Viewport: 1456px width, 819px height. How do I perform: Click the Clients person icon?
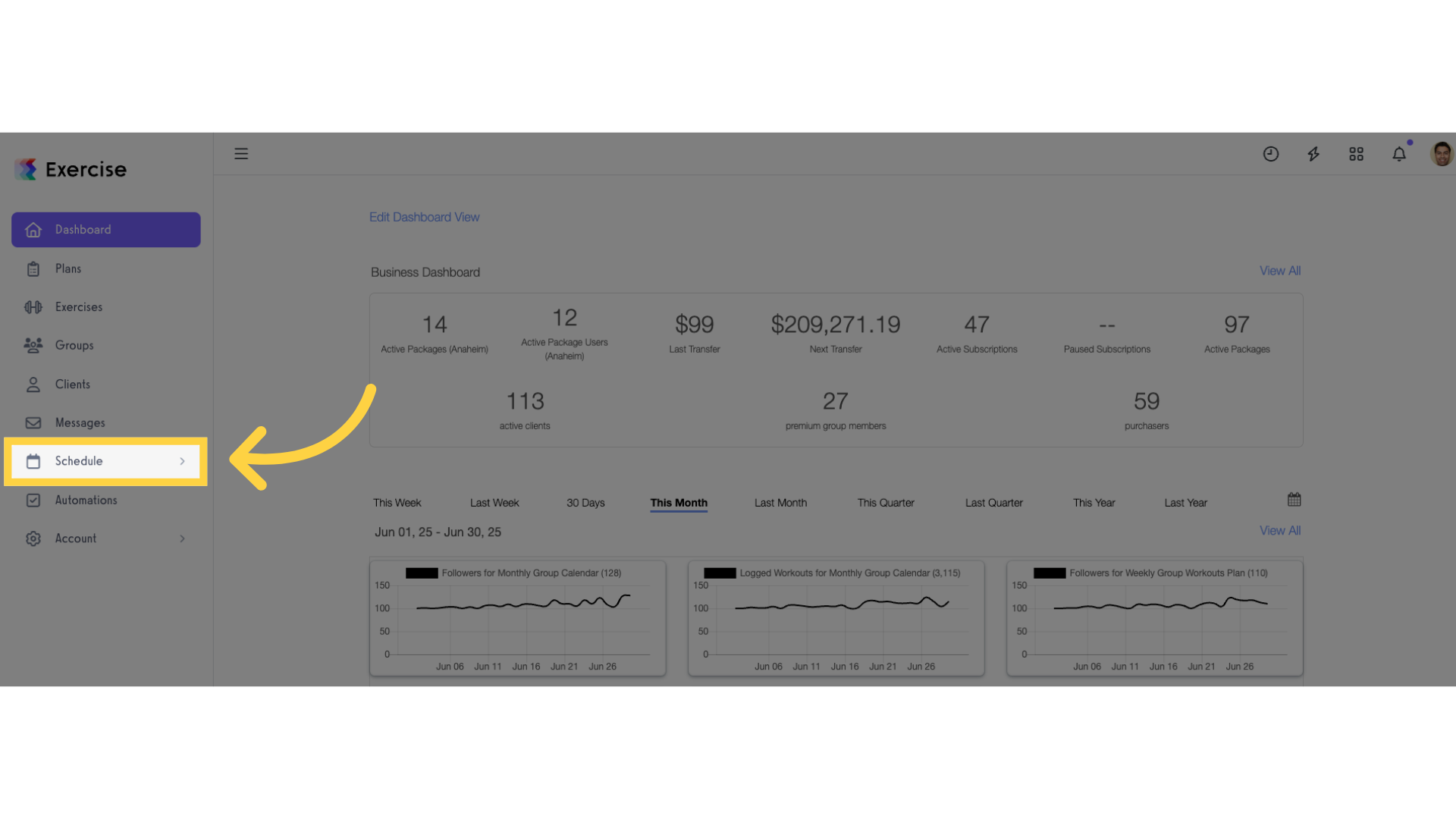click(x=33, y=384)
